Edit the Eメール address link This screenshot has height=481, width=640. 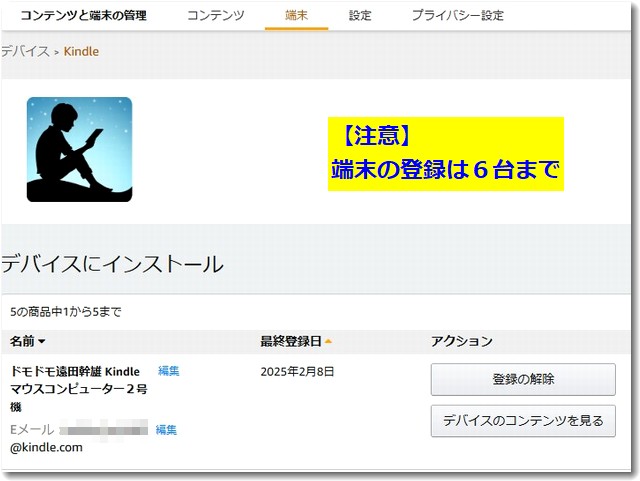[166, 430]
